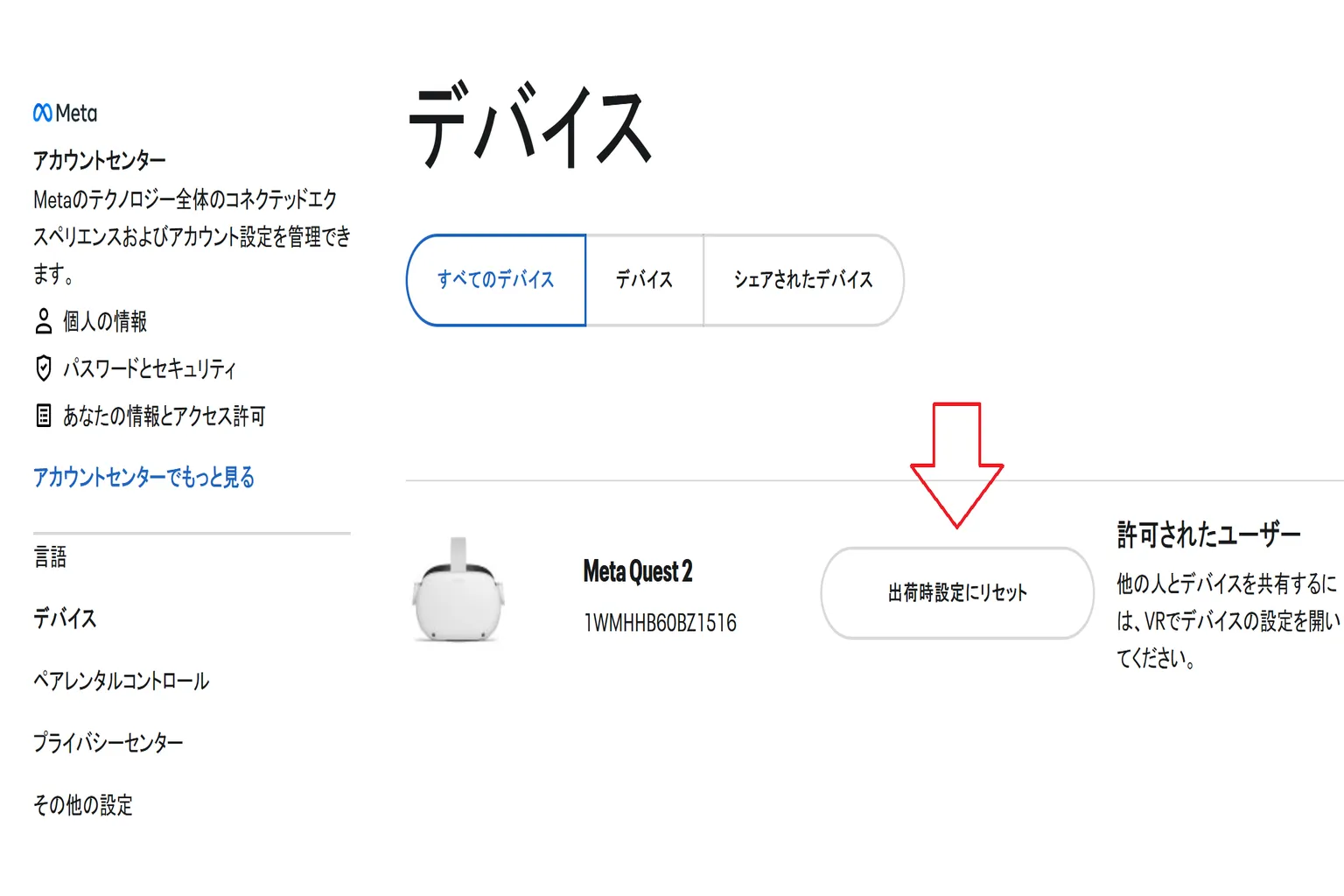The height and width of the screenshot is (896, 1344).
Task: Open ペアレンタルコントロール settings
Action: point(121,681)
